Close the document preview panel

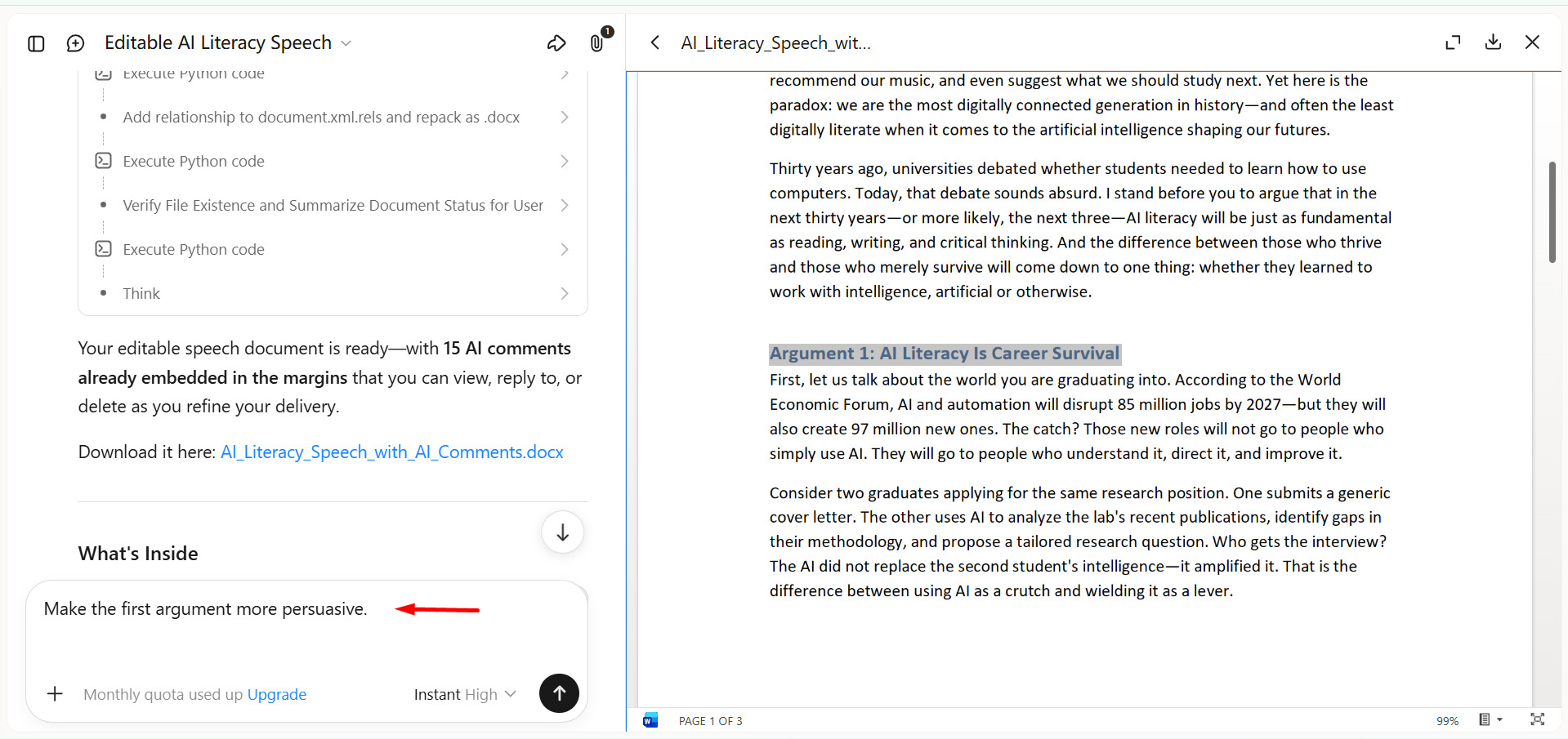1532,42
